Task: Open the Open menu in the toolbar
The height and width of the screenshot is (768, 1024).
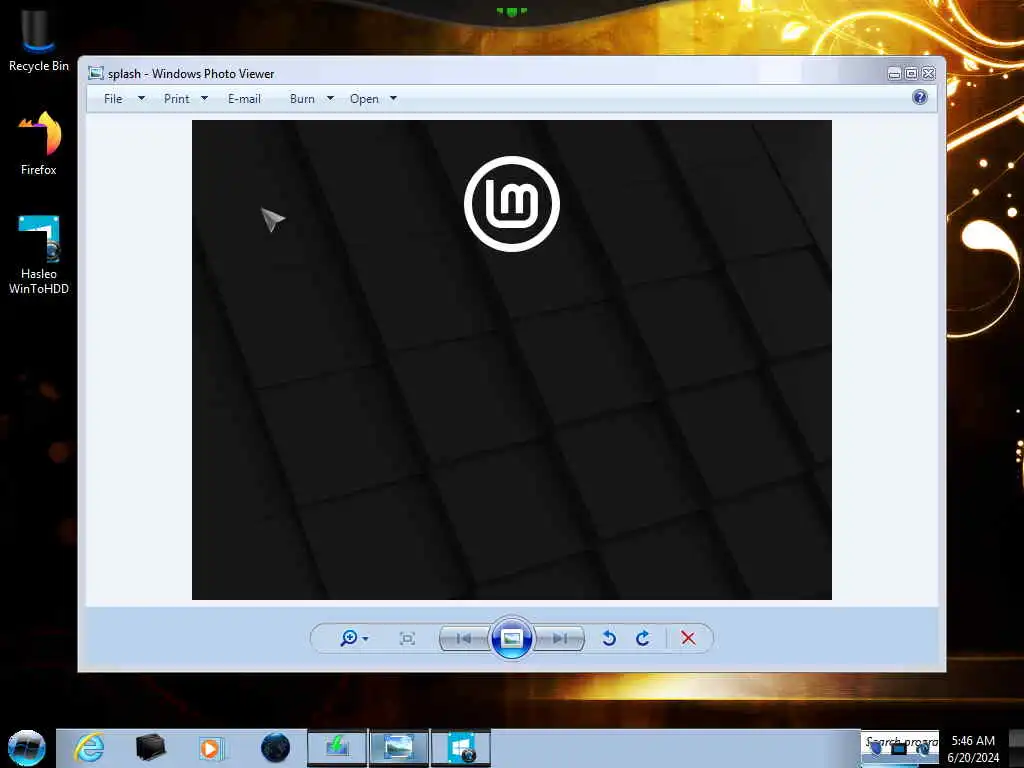Action: (x=364, y=99)
